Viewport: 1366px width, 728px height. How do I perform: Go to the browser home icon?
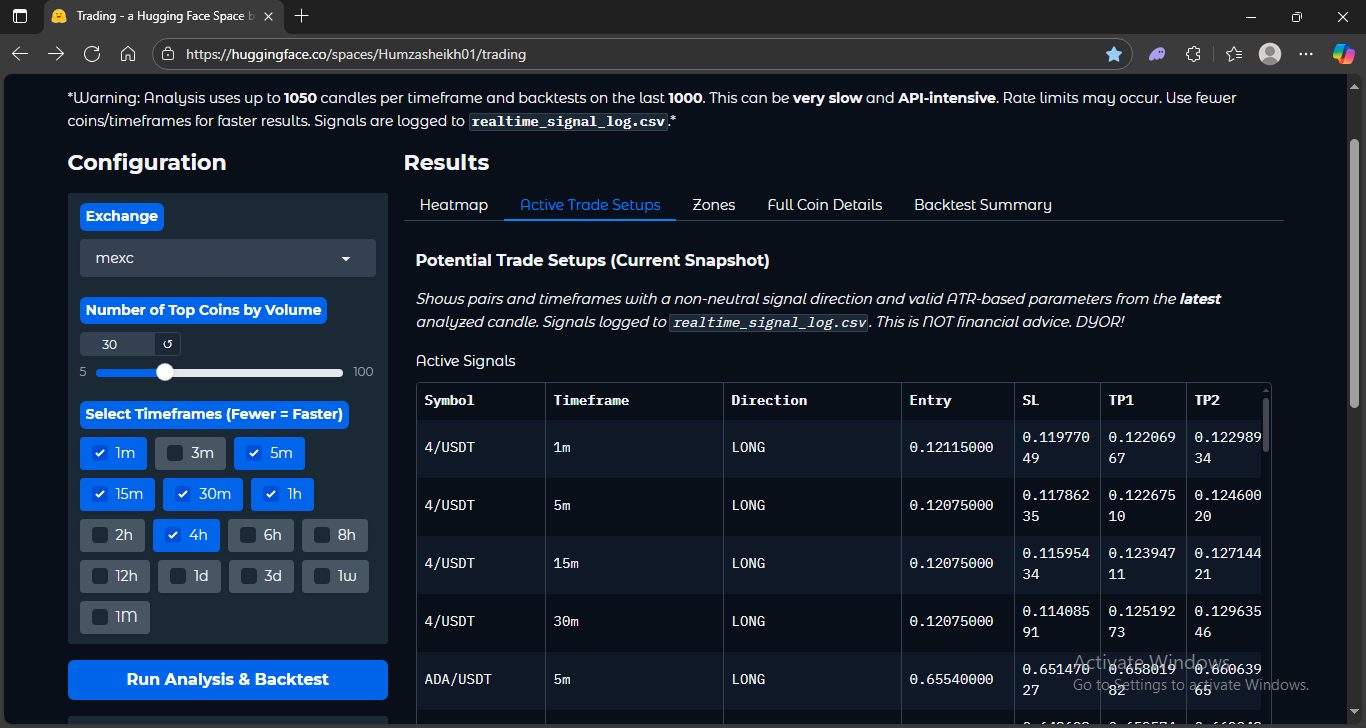pyautogui.click(x=128, y=54)
